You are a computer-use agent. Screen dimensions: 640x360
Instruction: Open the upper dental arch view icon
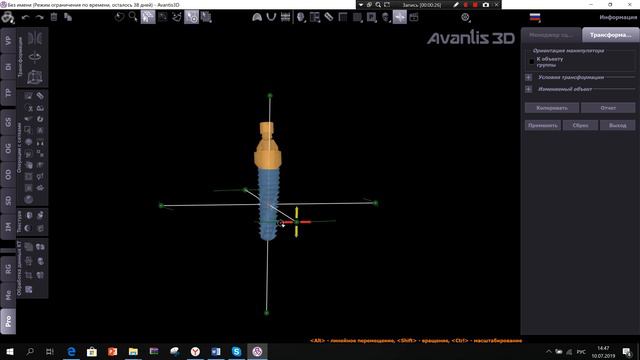[x=257, y=17]
